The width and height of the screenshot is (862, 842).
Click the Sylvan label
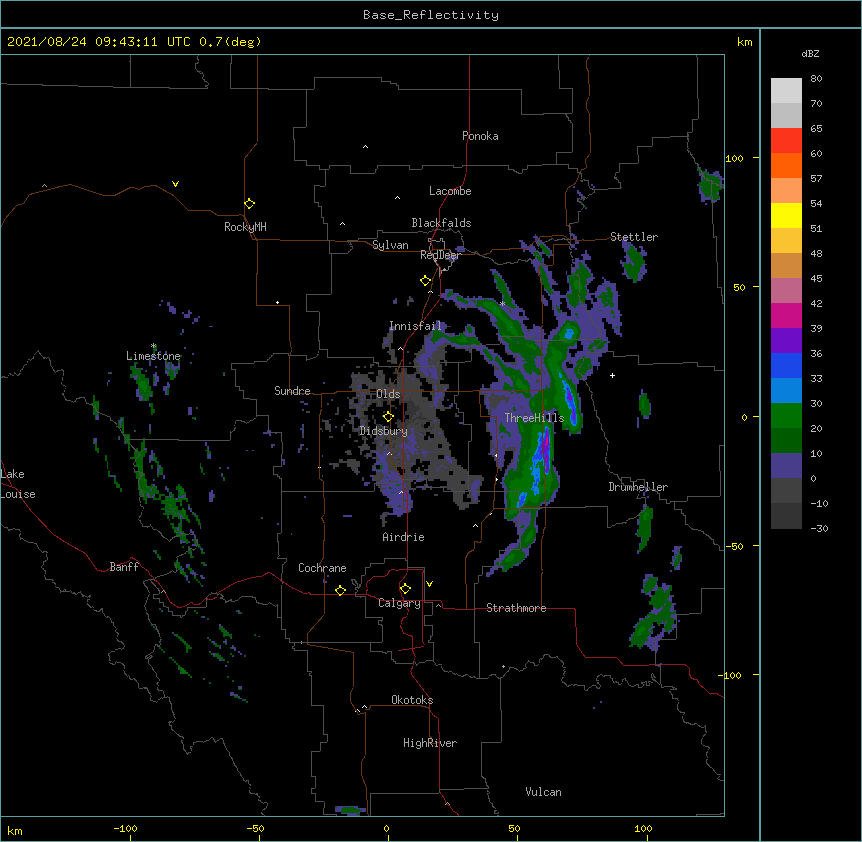[x=390, y=245]
